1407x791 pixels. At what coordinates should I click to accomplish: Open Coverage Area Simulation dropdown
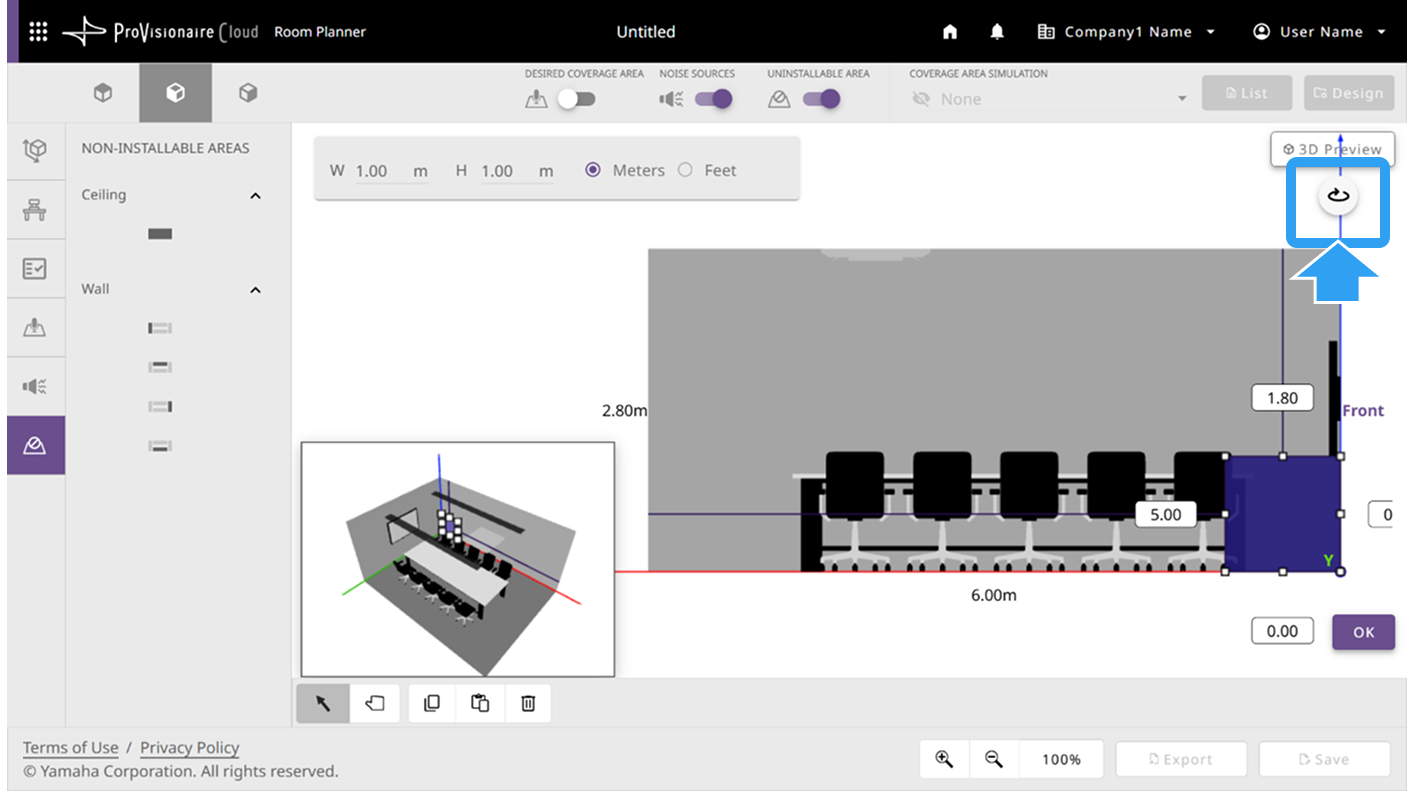coord(1049,99)
